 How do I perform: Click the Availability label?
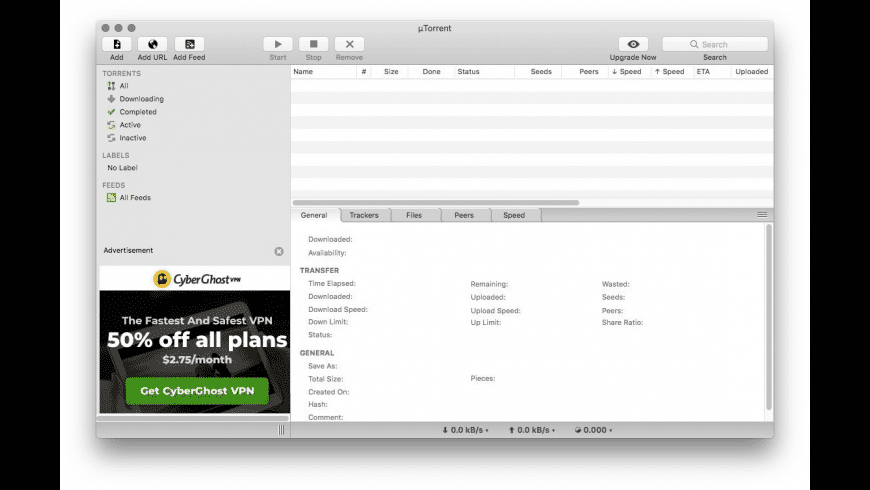coord(327,253)
